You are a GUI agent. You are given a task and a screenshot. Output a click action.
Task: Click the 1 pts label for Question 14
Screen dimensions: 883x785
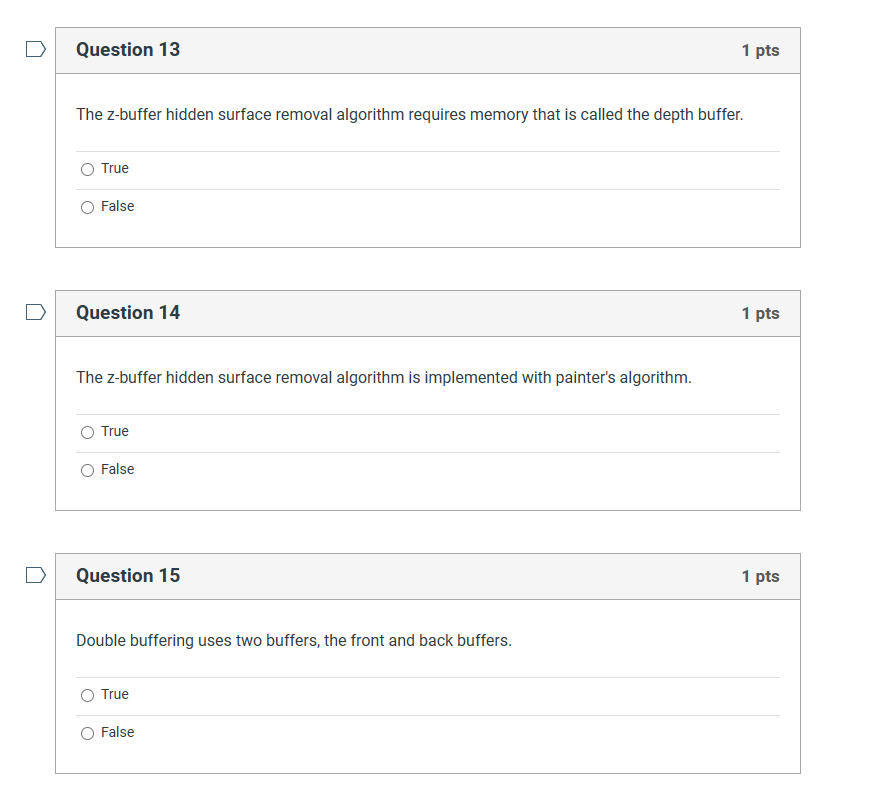(x=761, y=312)
